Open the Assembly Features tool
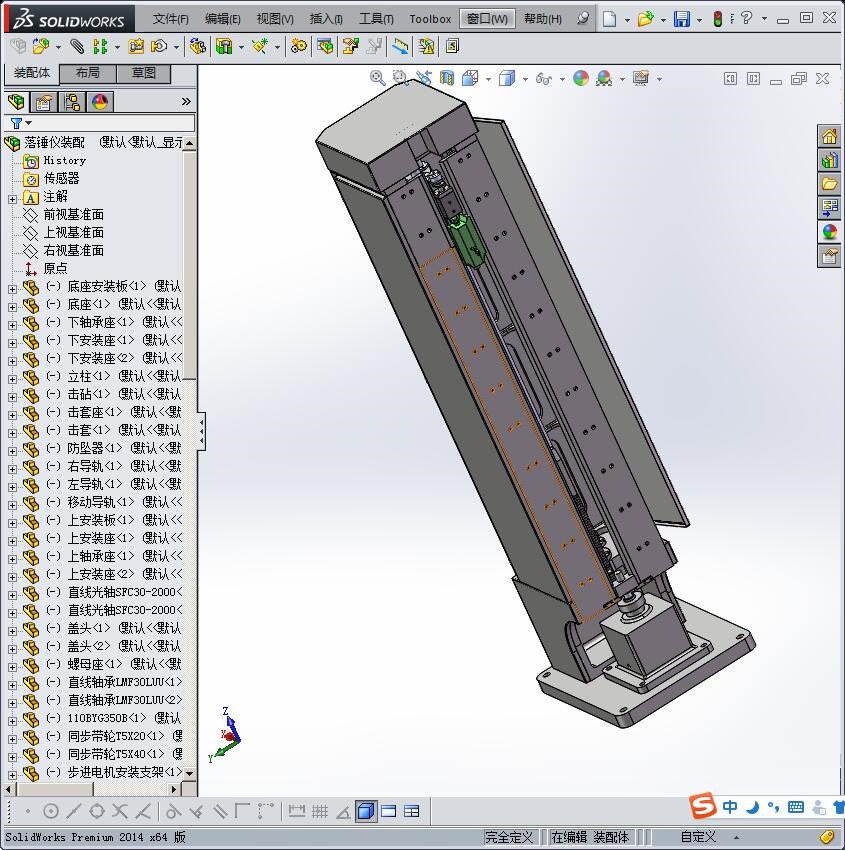This screenshot has width=845, height=850. (224, 47)
